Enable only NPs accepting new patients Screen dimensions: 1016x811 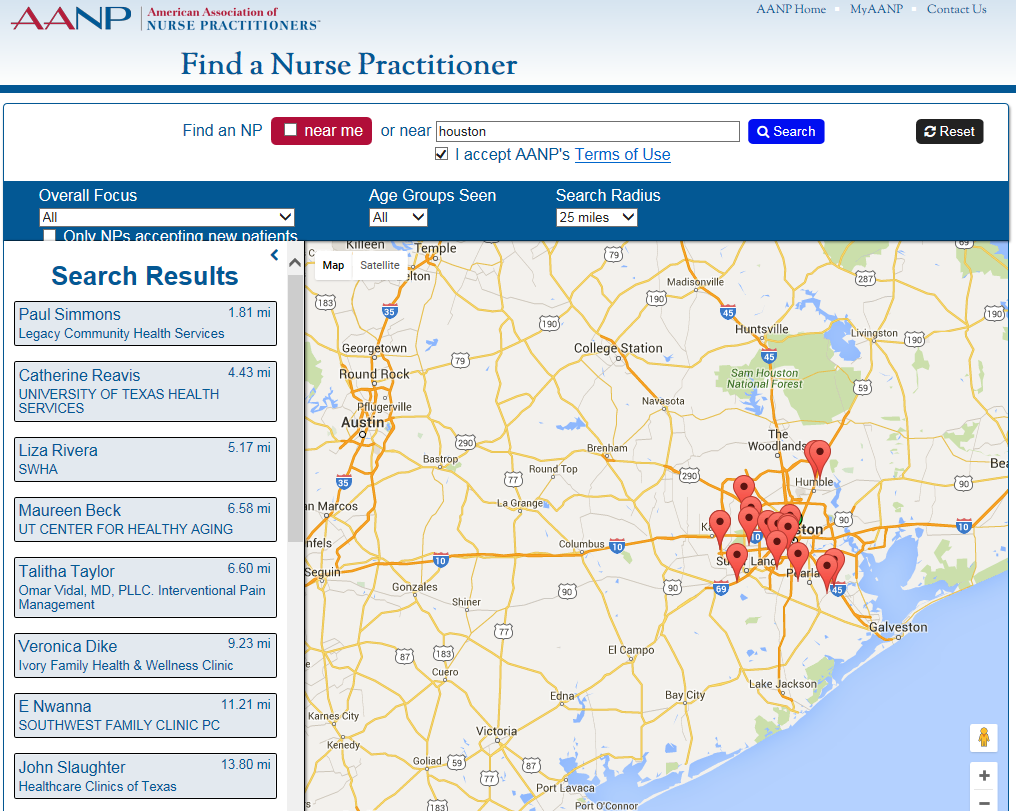point(49,235)
